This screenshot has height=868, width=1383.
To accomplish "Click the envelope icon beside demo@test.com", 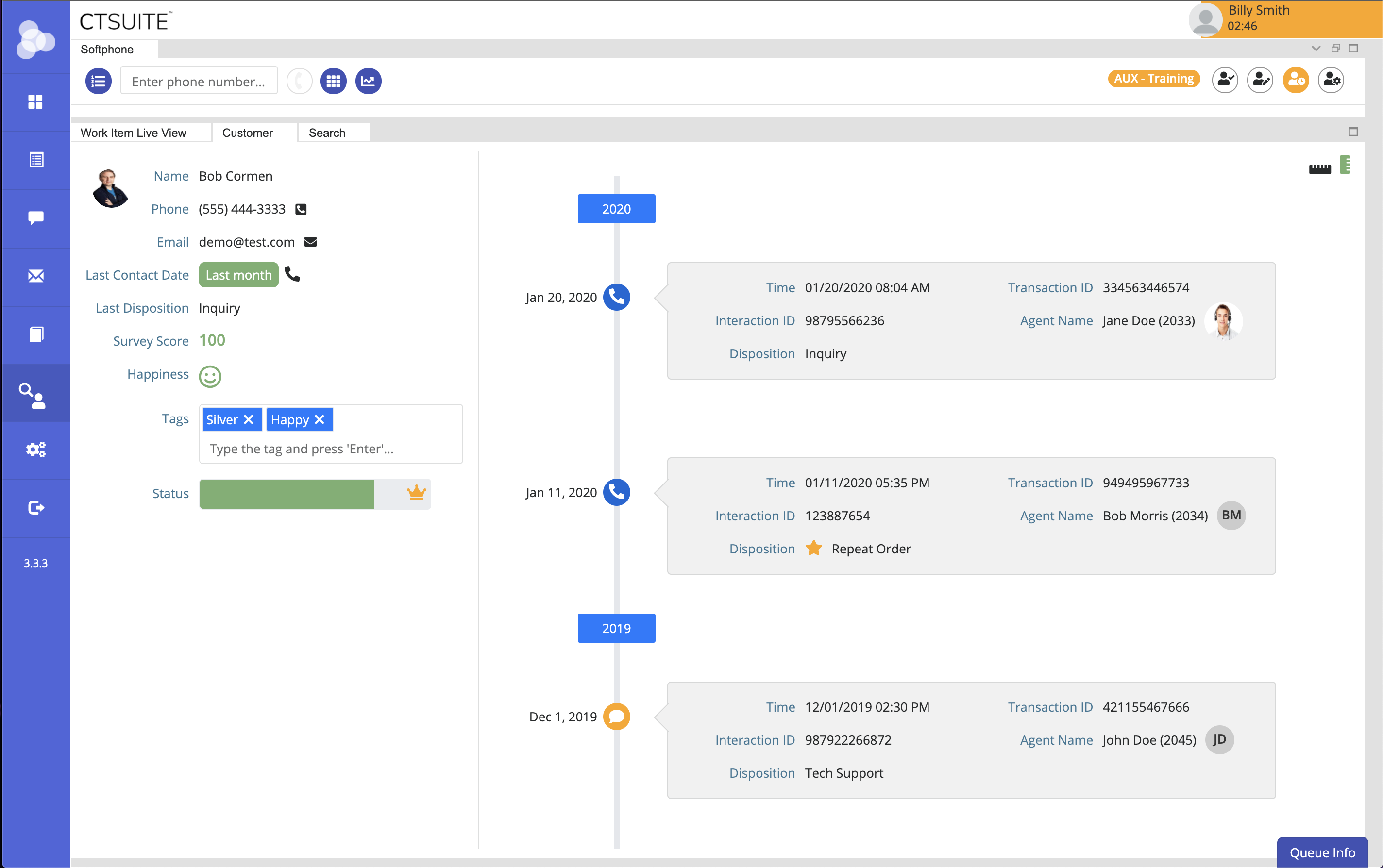I will click(311, 242).
